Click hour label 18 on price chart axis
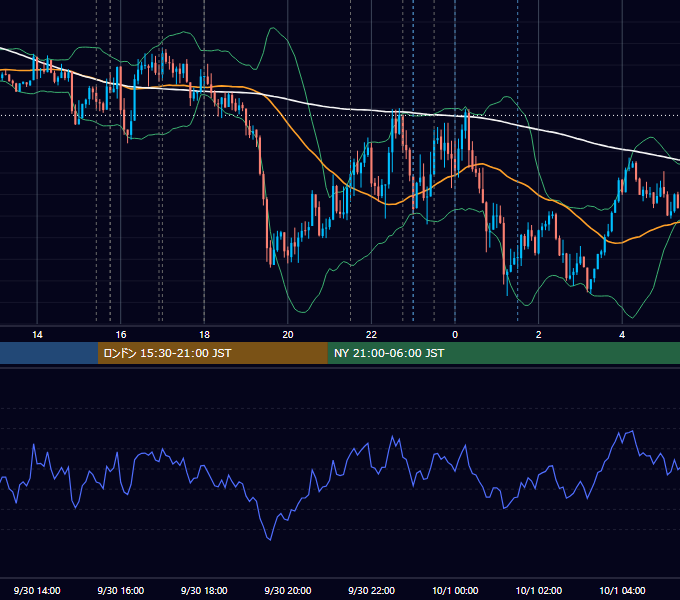Viewport: 680px width, 600px height. coord(204,335)
